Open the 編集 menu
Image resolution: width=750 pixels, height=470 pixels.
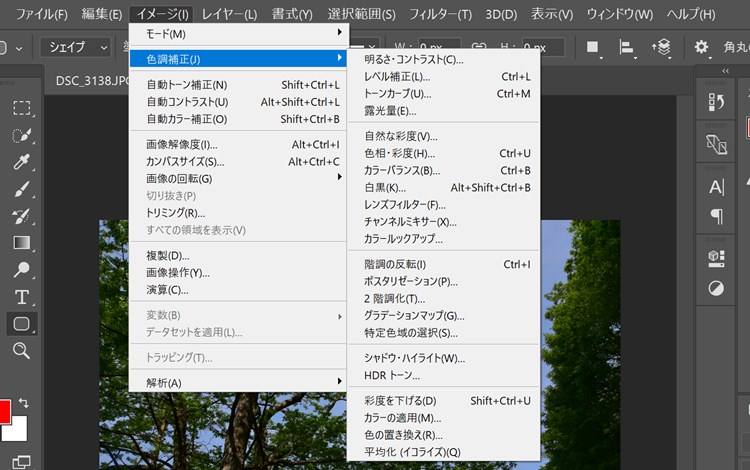(x=101, y=14)
